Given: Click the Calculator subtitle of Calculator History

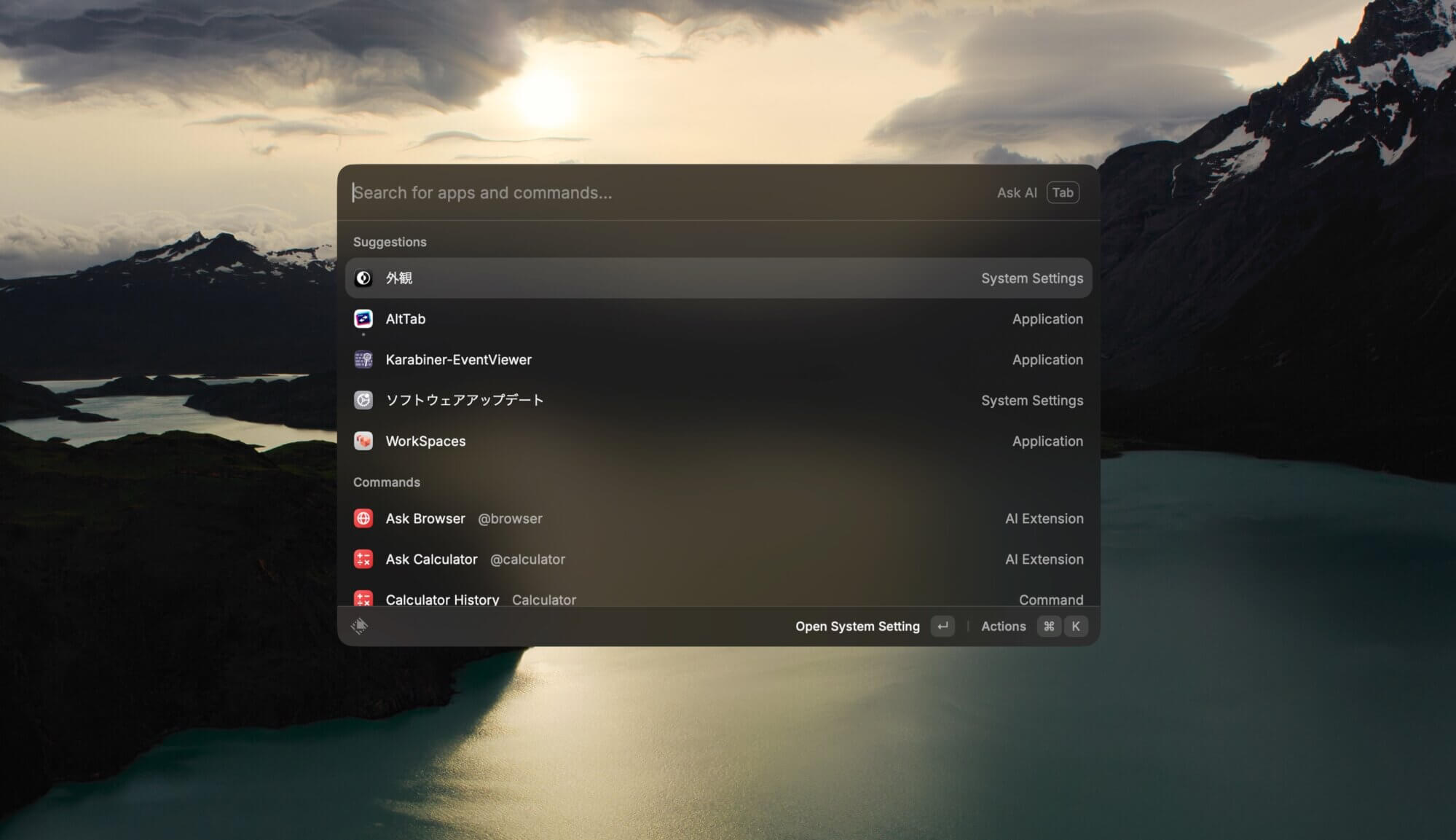Looking at the screenshot, I should click(x=544, y=600).
